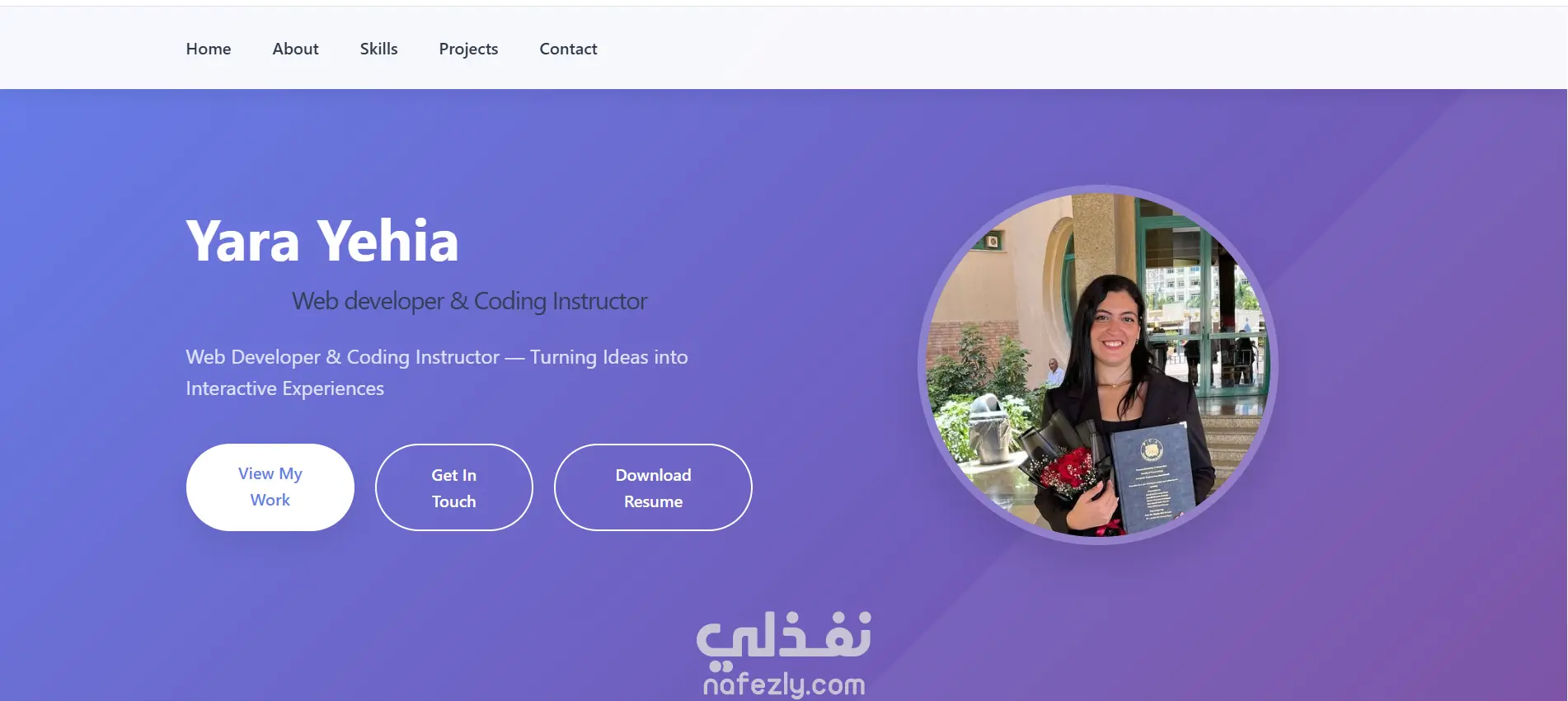This screenshot has height=701, width=1568.
Task: Open the Home navigation link
Action: 209,49
